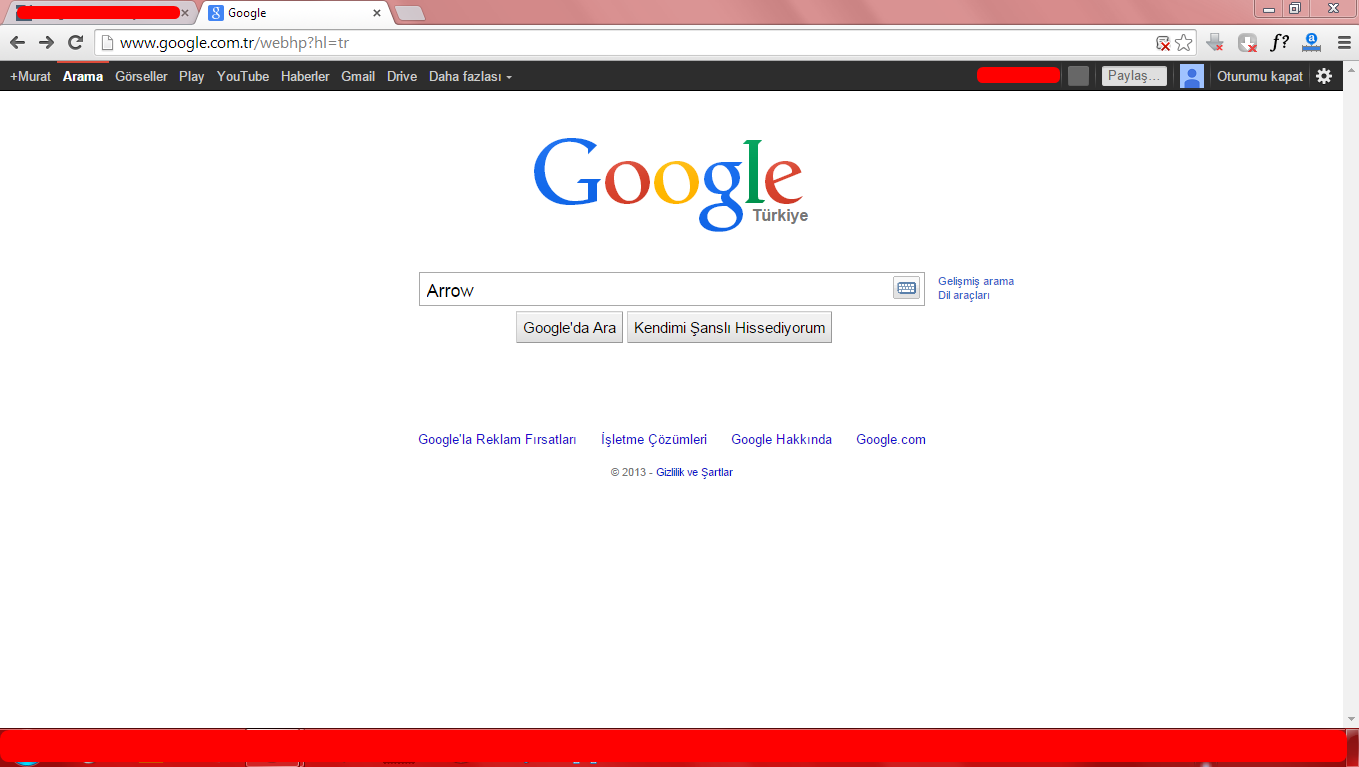This screenshot has height=767, width=1359.
Task: Open Google settings gear
Action: (x=1324, y=76)
